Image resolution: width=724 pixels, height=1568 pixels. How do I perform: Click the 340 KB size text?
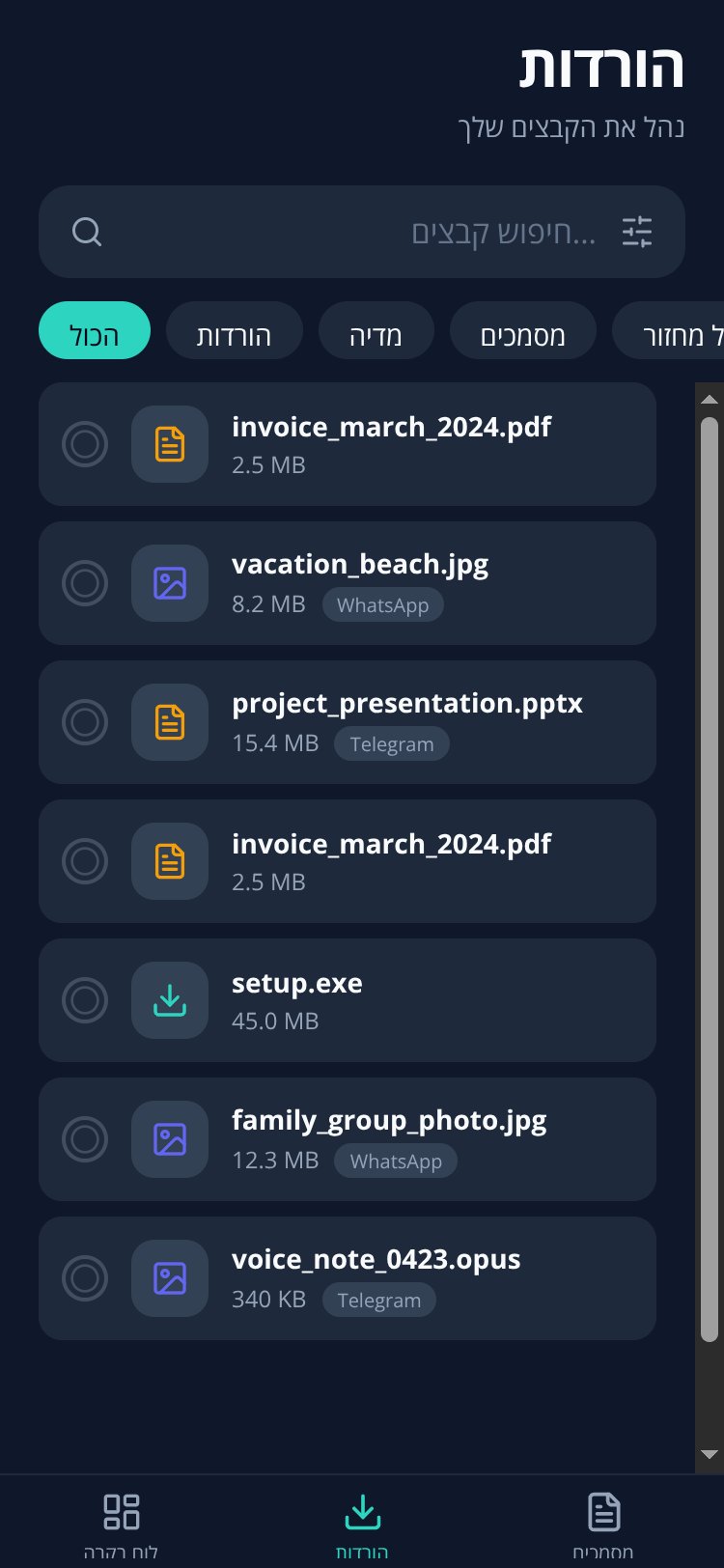tap(268, 1299)
